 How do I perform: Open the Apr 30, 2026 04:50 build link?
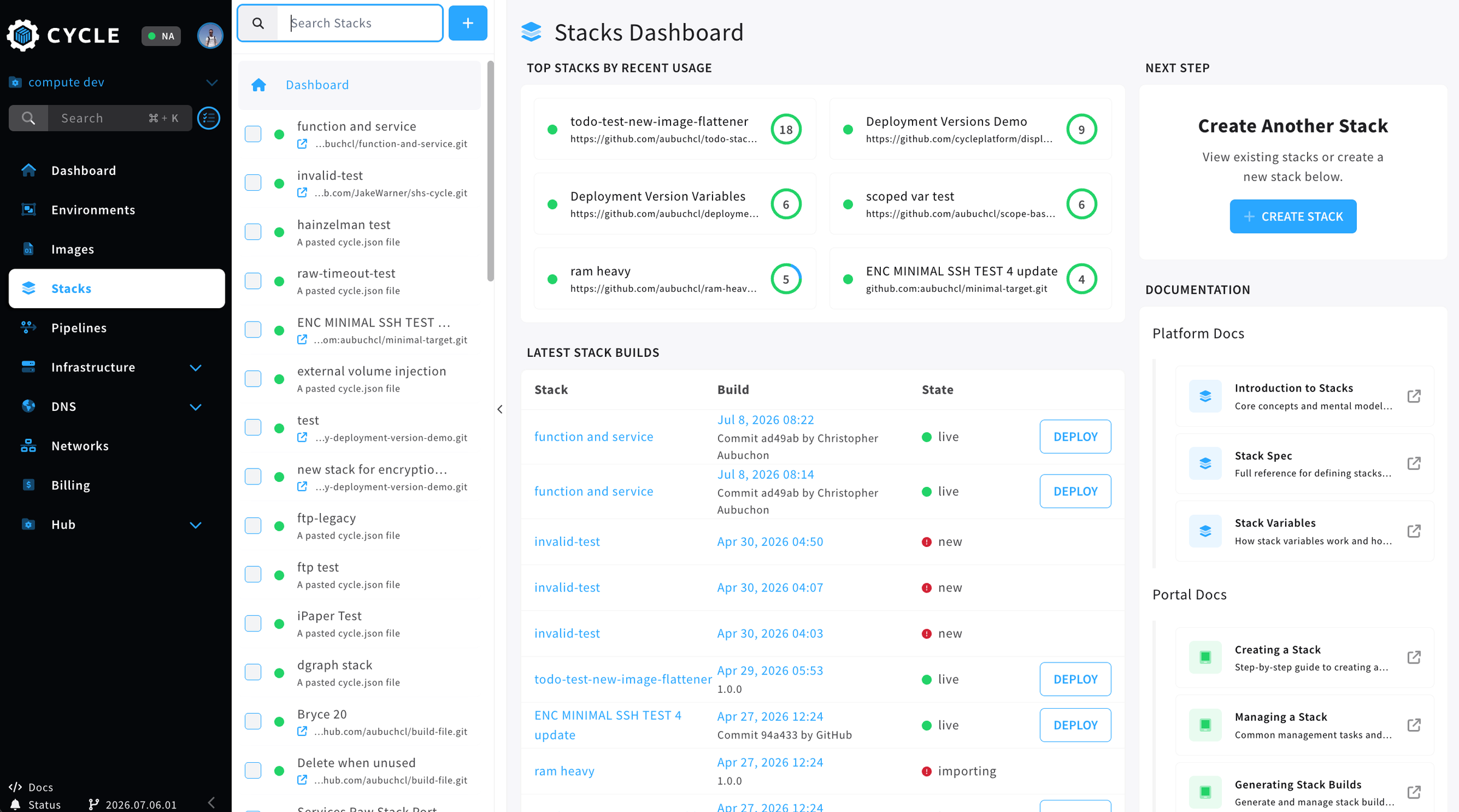(770, 542)
